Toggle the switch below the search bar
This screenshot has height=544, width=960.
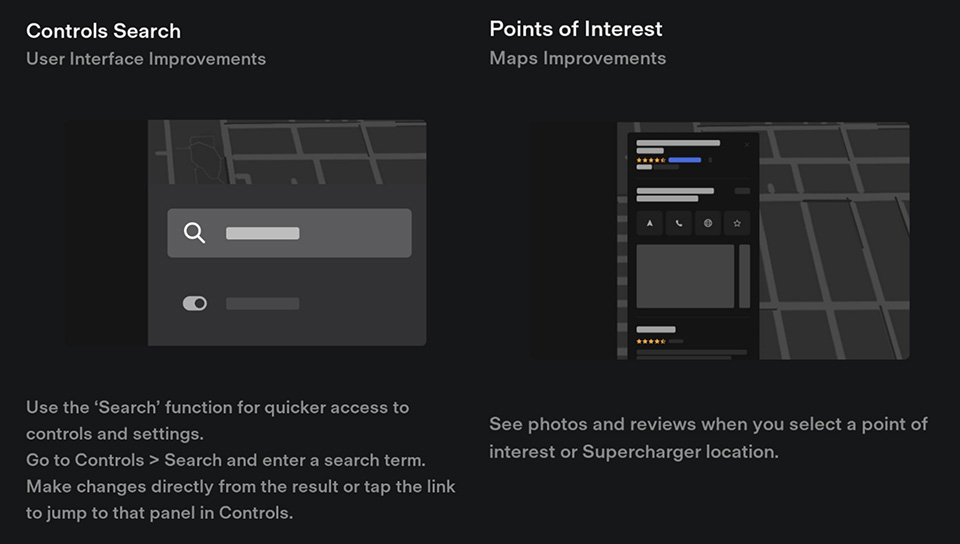pyautogui.click(x=195, y=303)
